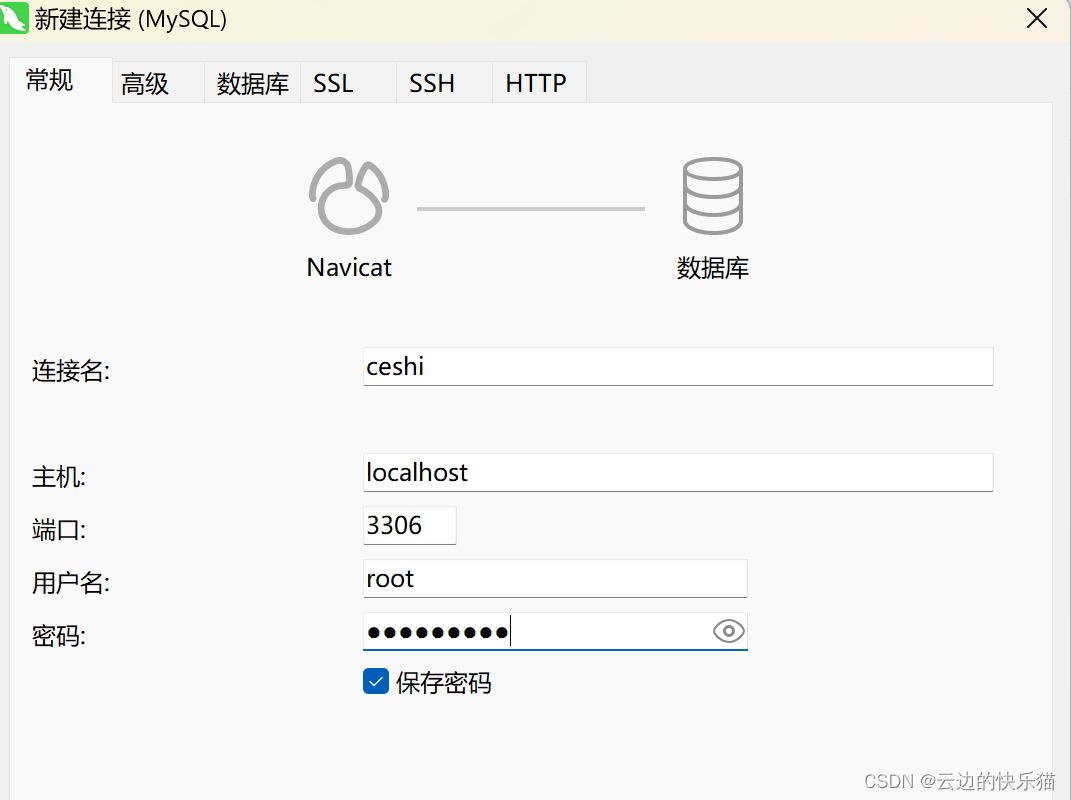Click the 用户名: label

[x=71, y=583]
